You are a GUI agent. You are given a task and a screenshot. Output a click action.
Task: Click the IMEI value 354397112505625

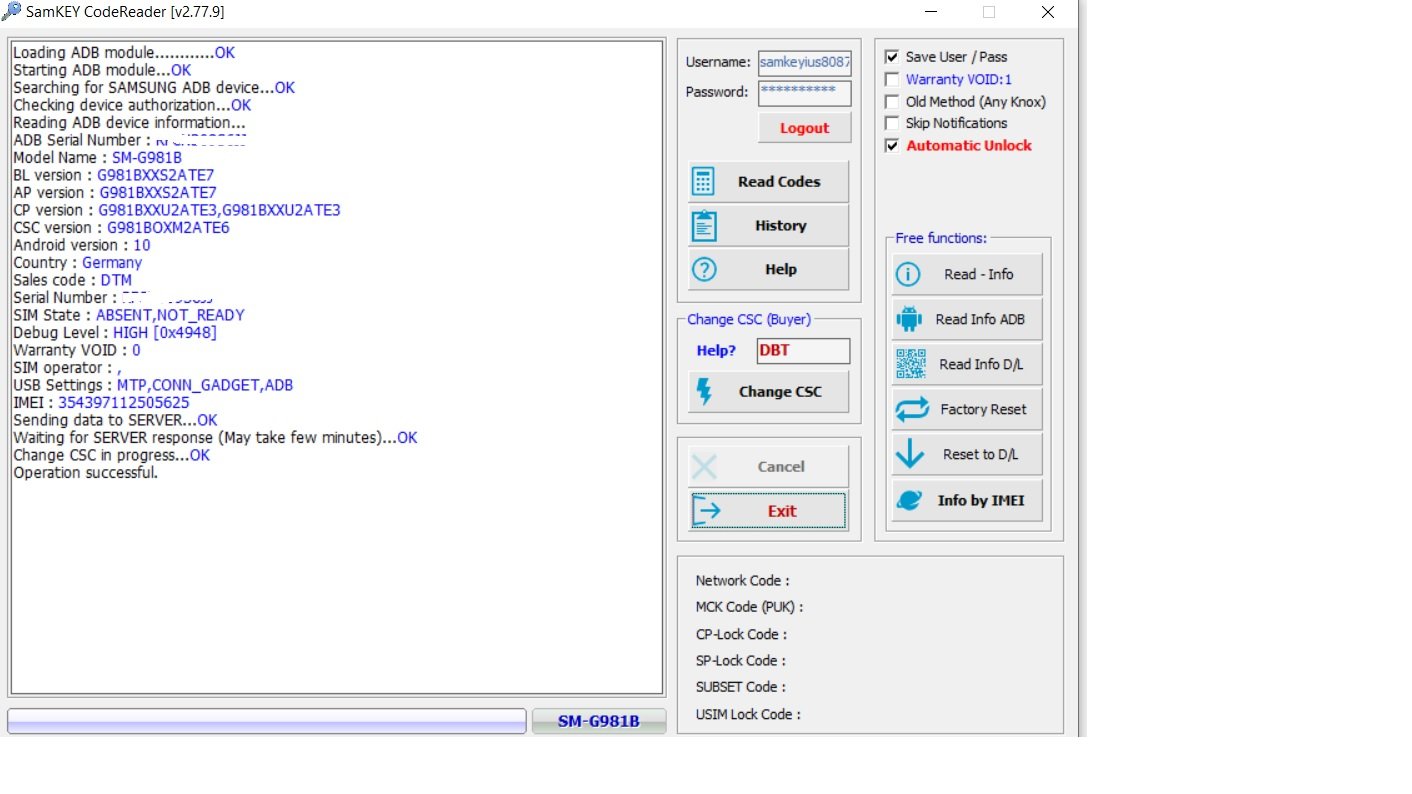click(124, 403)
